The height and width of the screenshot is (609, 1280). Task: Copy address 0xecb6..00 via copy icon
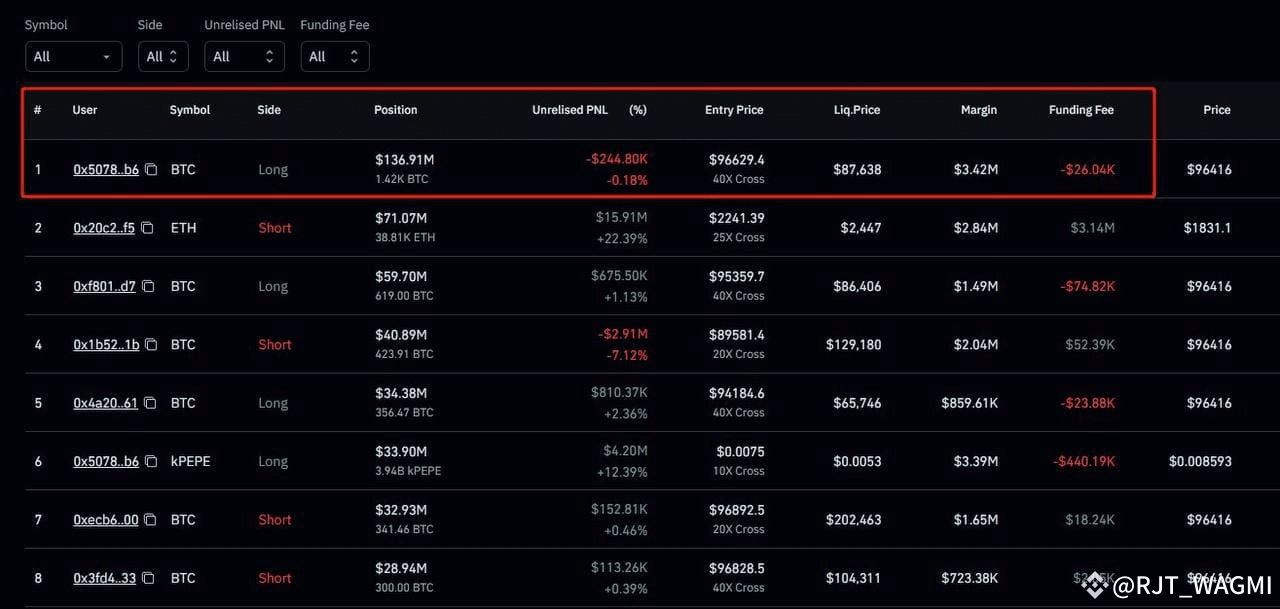[149, 520]
